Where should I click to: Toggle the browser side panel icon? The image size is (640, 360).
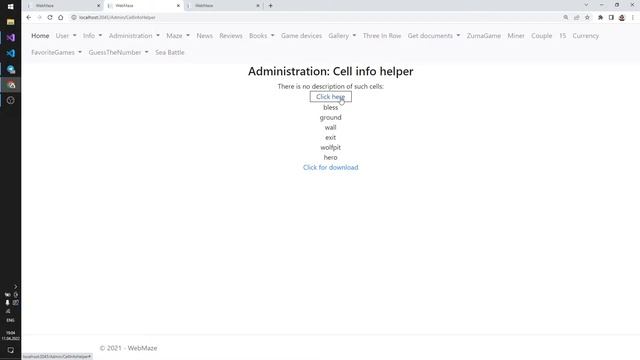point(611,18)
